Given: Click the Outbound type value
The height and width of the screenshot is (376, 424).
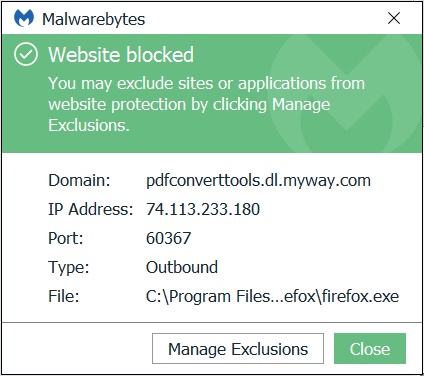Looking at the screenshot, I should [182, 267].
